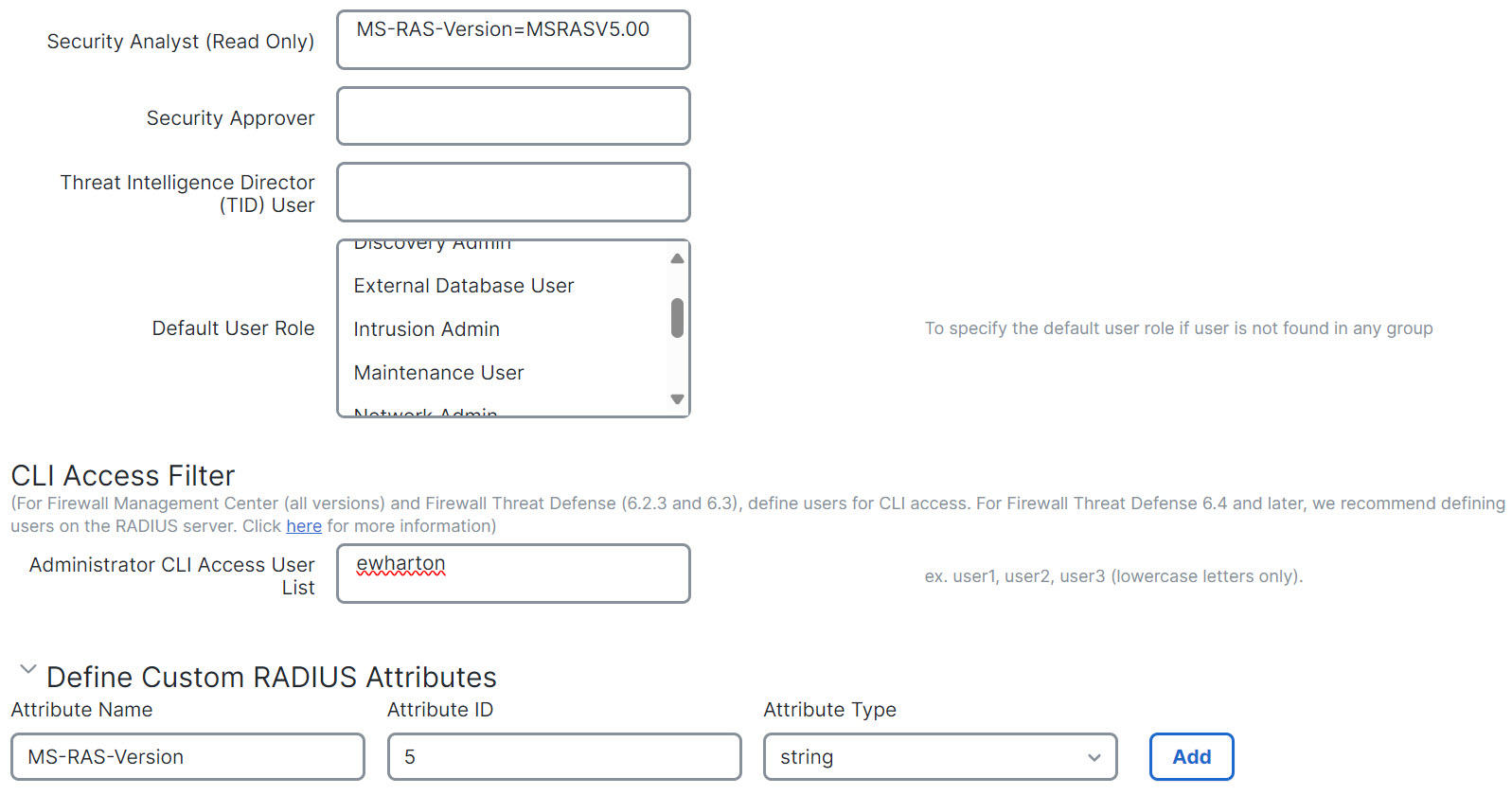
Task: Collapse the Define Custom RADIUS Attributes chevron
Action: tap(27, 670)
